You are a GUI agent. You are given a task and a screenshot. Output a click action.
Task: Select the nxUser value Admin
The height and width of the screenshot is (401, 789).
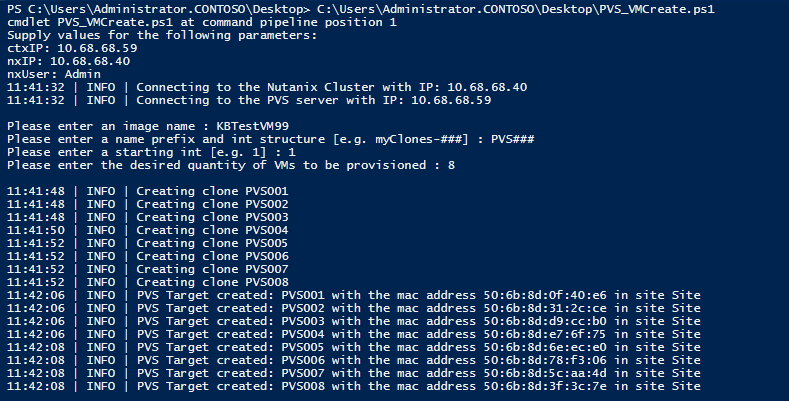point(83,74)
